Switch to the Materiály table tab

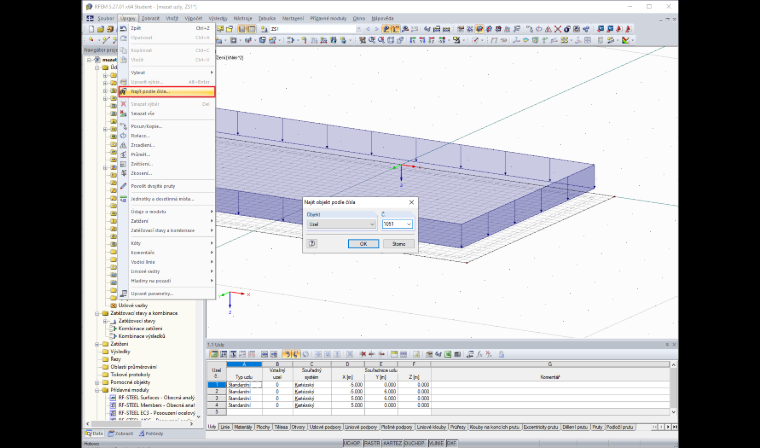[243, 427]
